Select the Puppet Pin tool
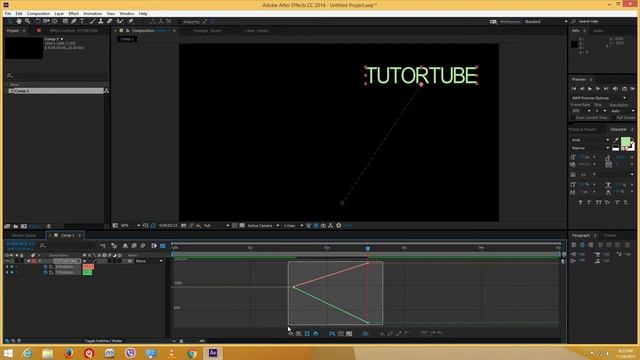 click(131, 21)
